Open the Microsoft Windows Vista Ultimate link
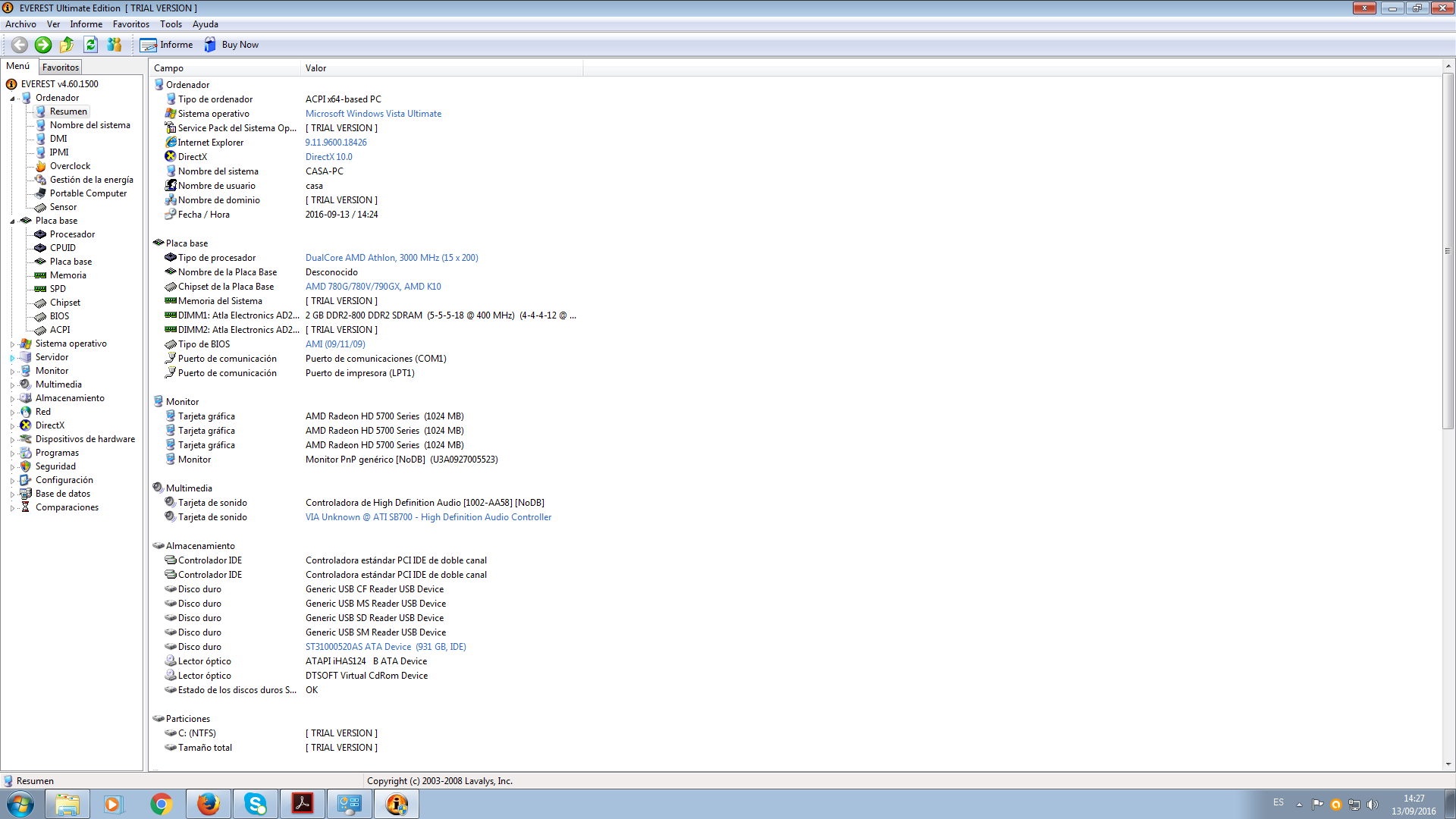Viewport: 1456px width, 819px height. [373, 114]
